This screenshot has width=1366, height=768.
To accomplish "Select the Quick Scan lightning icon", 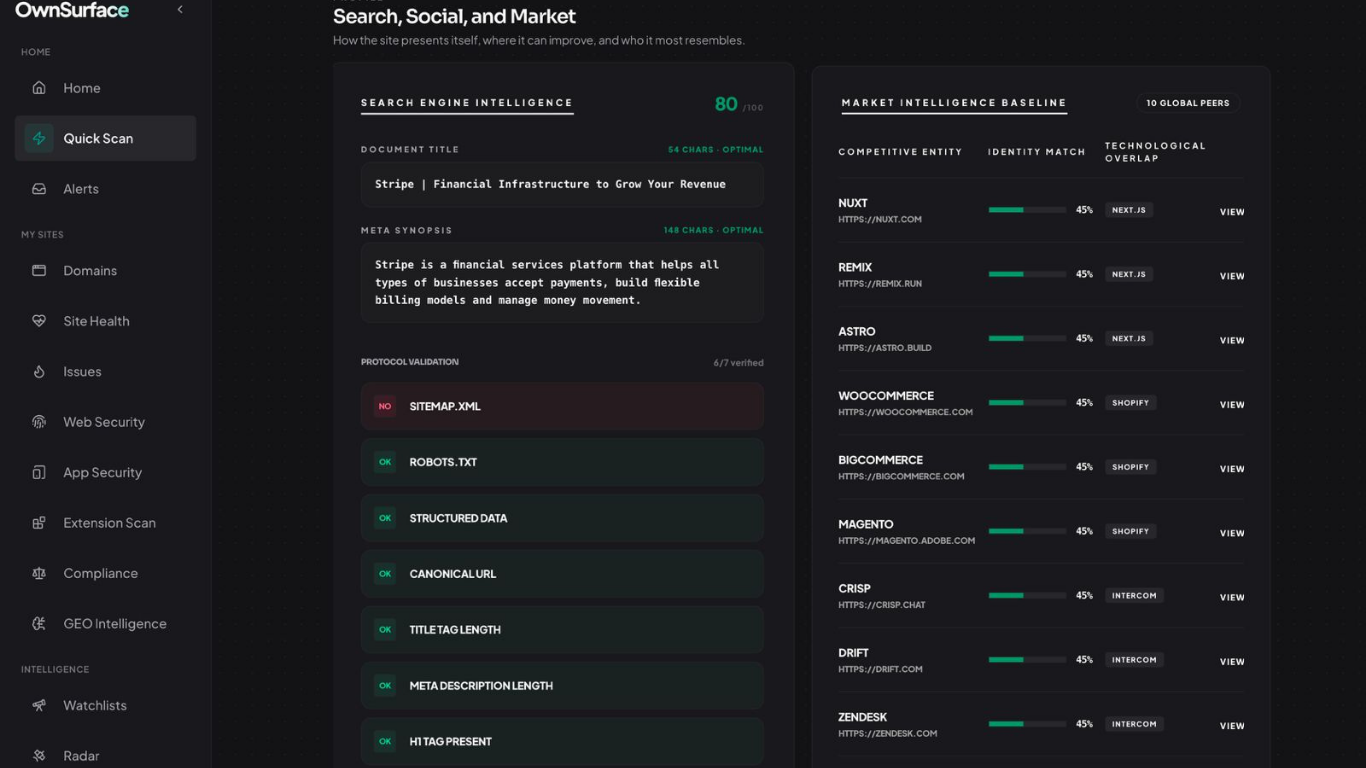I will [x=39, y=138].
